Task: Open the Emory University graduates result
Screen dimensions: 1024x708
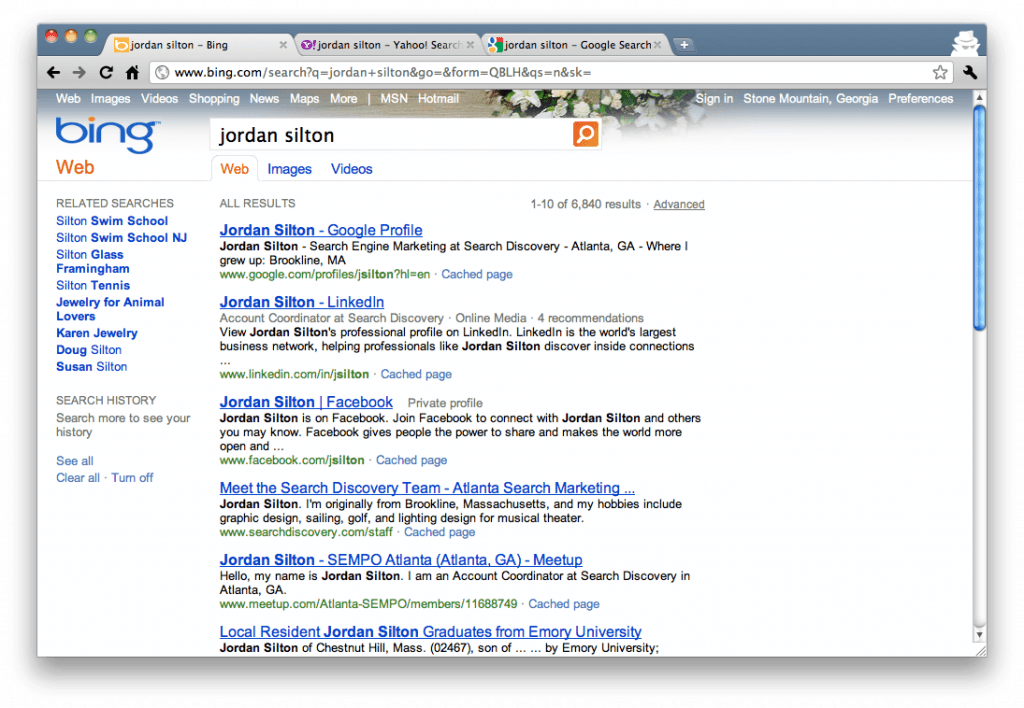Action: (x=430, y=632)
